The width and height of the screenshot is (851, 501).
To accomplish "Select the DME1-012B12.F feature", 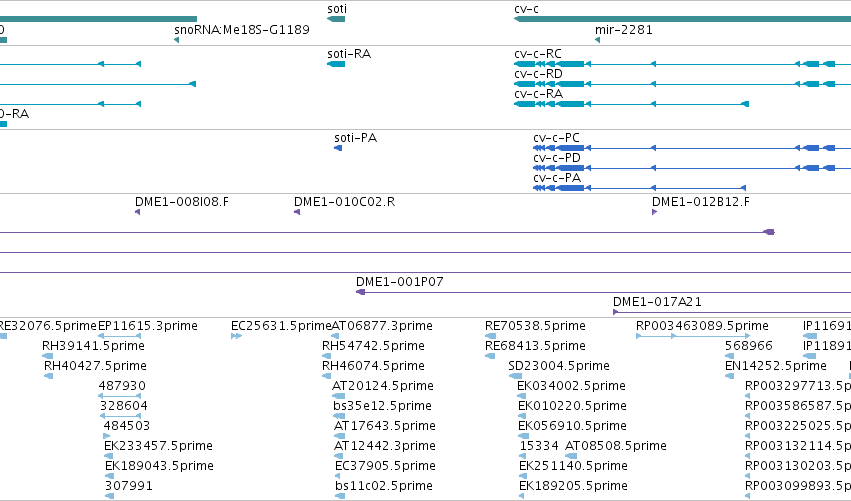I will tap(701, 202).
